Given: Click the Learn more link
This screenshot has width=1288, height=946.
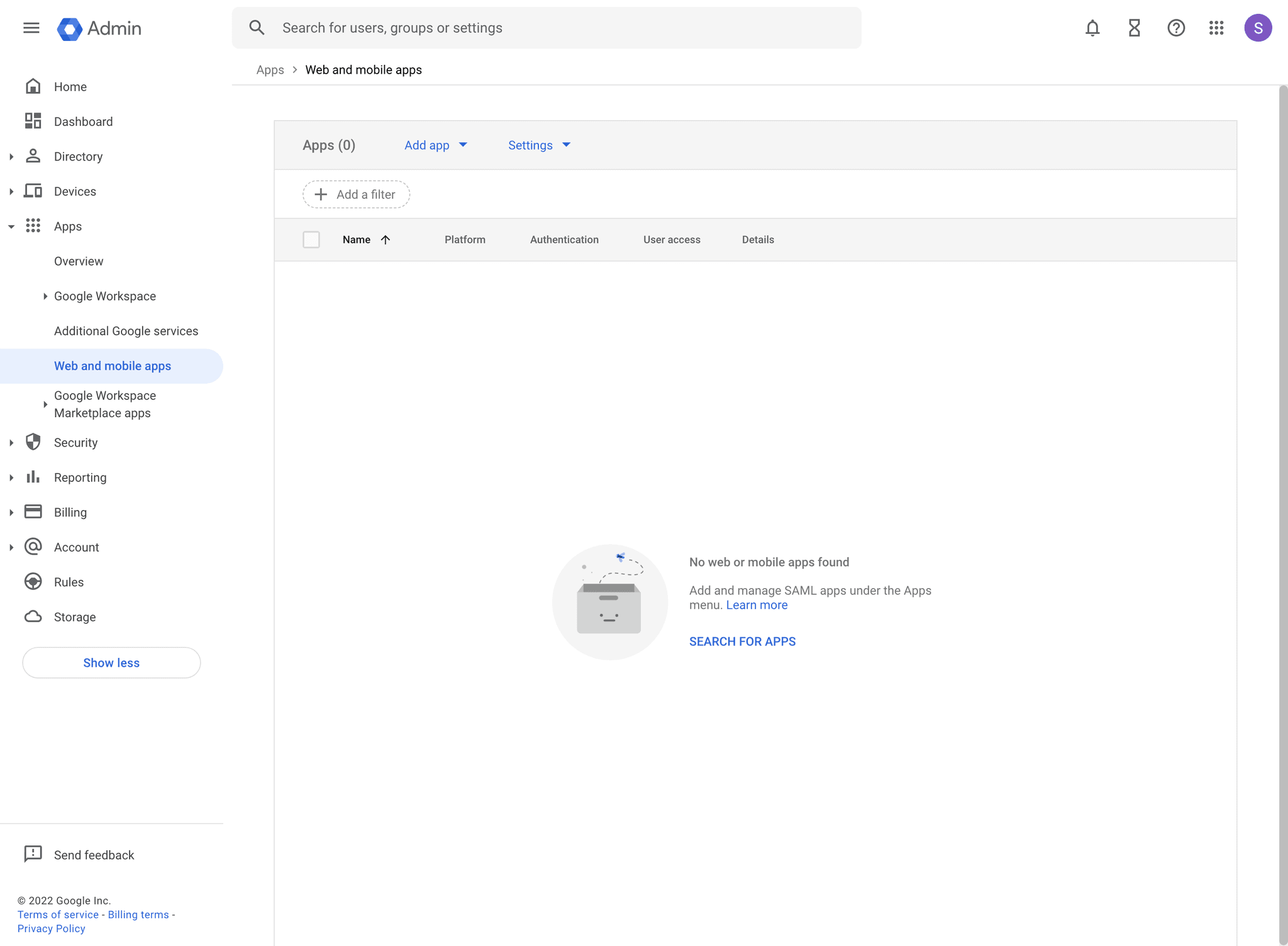Looking at the screenshot, I should tap(757, 604).
